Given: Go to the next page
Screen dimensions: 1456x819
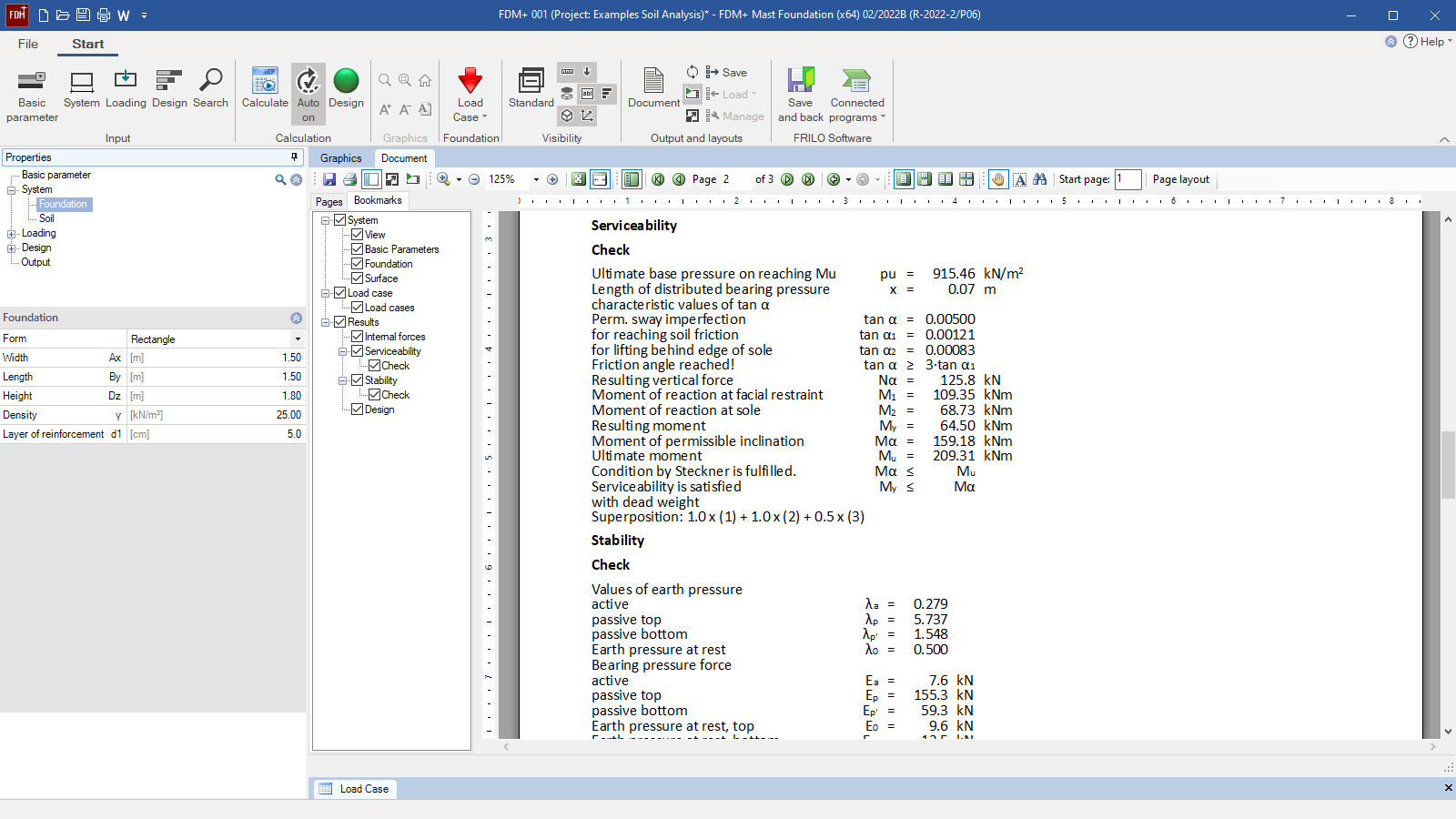Looking at the screenshot, I should 787,179.
